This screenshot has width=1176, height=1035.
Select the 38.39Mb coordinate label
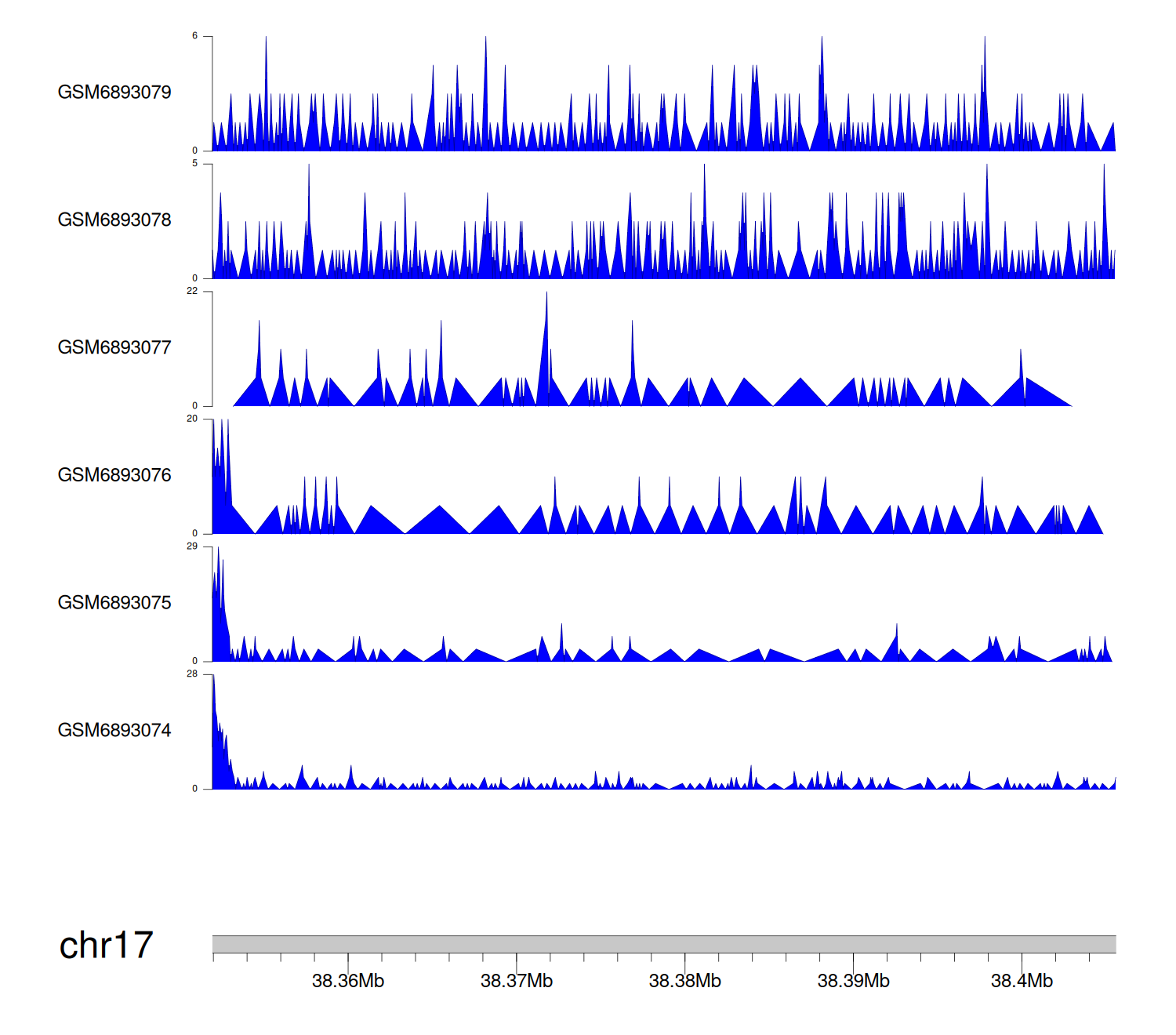(x=854, y=981)
